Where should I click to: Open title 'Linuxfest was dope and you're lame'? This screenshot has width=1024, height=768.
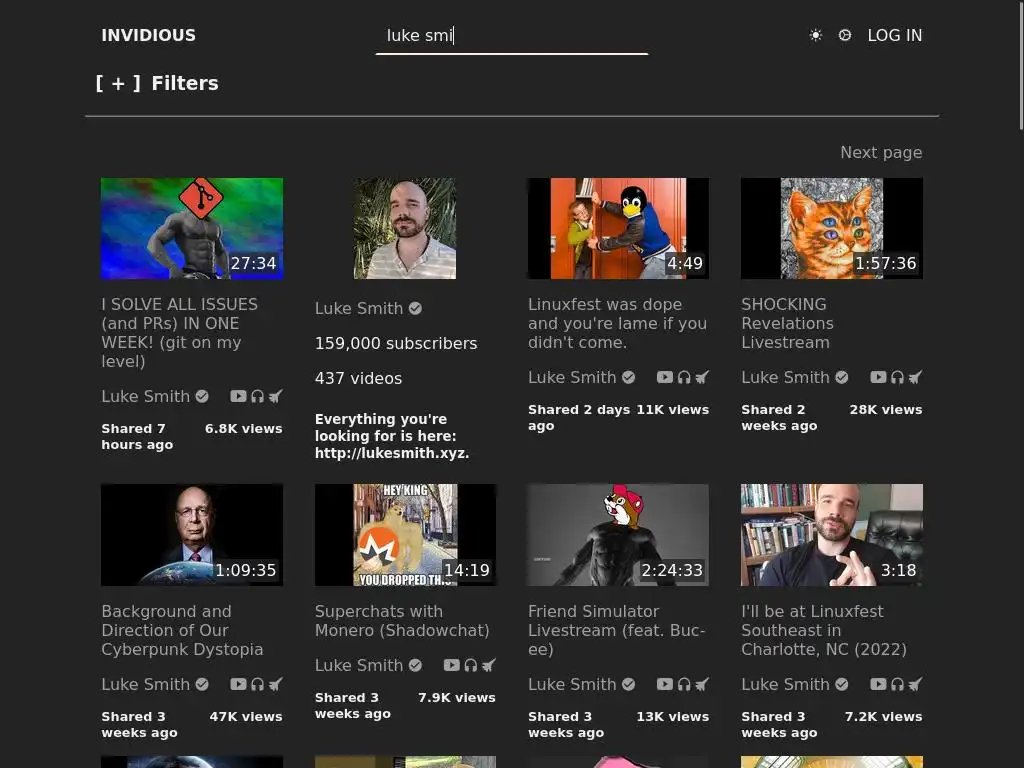click(617, 323)
